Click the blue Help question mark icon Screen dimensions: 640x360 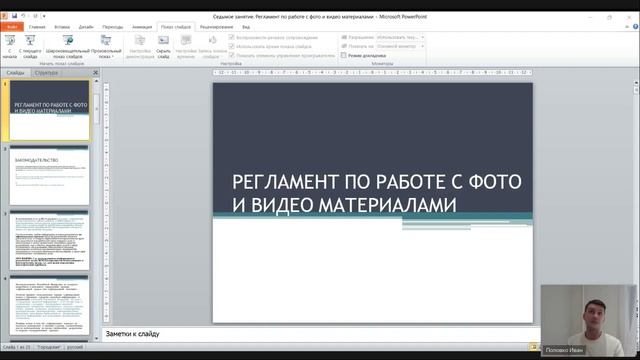tap(636, 27)
